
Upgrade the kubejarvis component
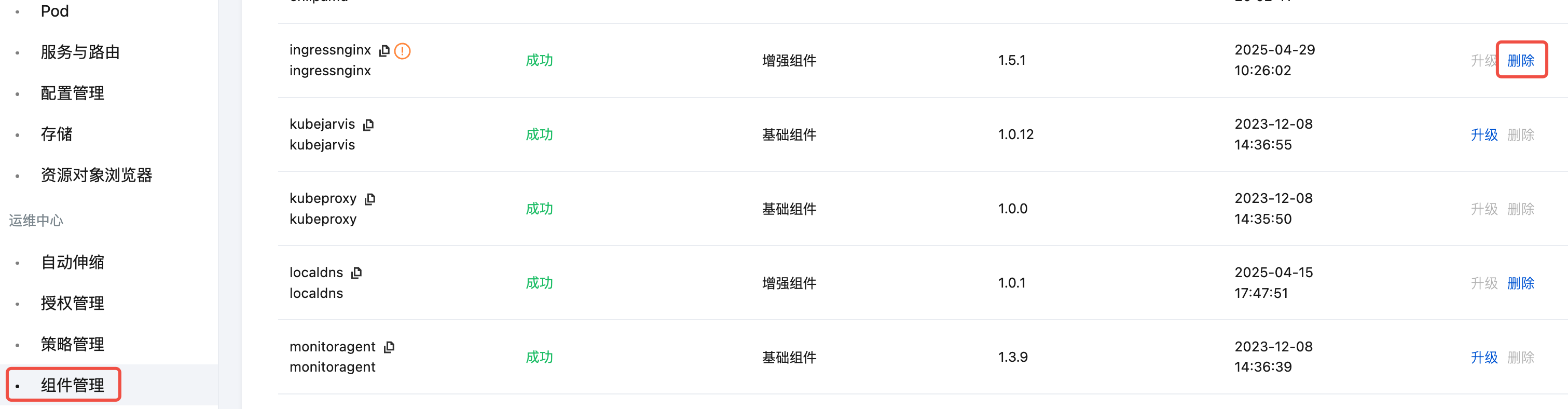(1484, 134)
